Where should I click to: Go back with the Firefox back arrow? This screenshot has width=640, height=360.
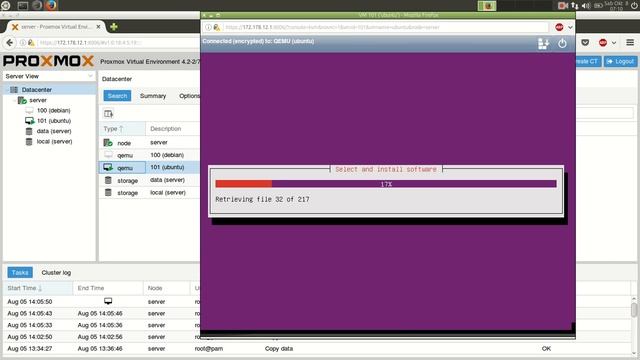[10, 42]
